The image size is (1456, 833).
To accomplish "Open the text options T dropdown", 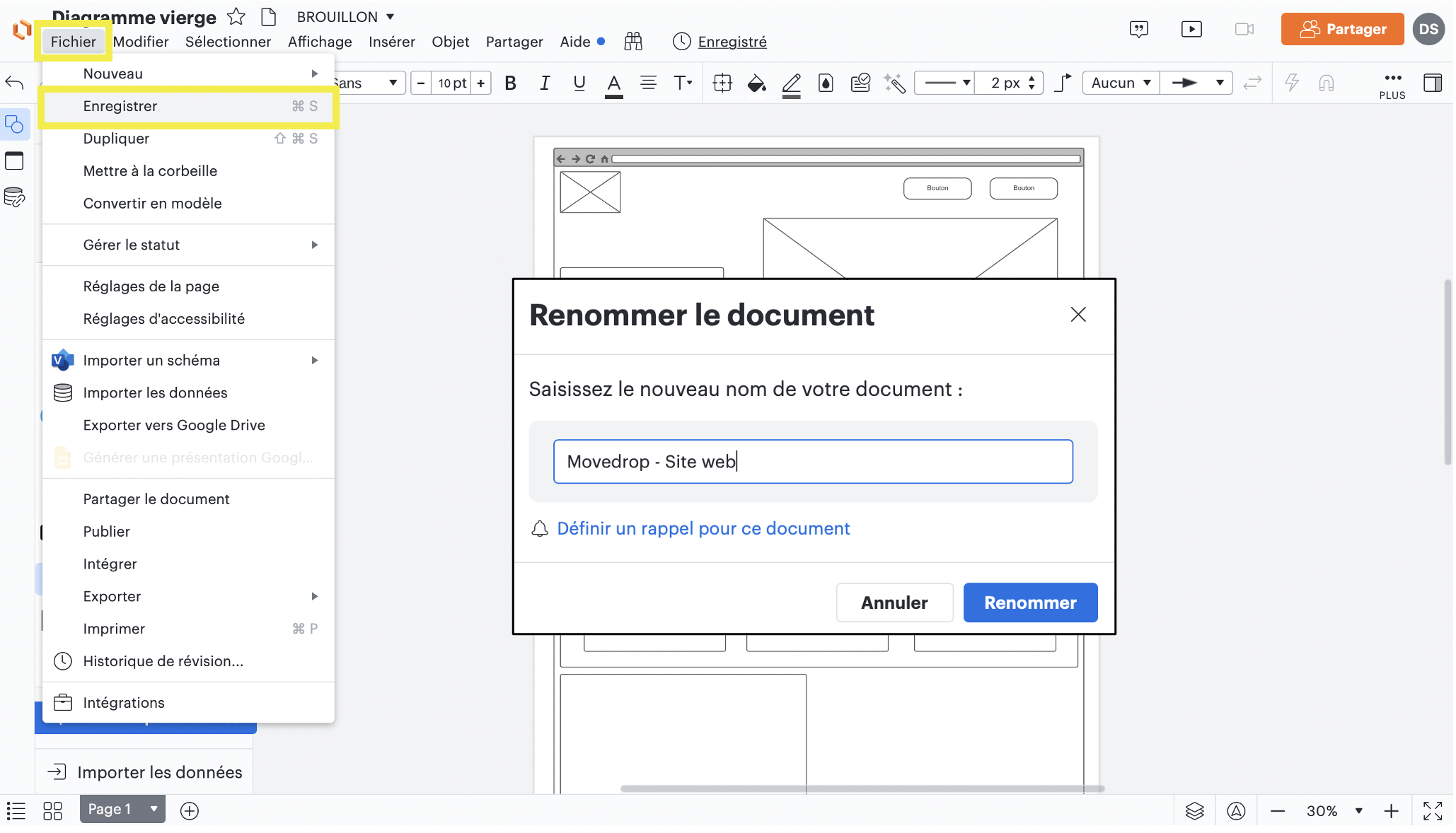I will [682, 83].
